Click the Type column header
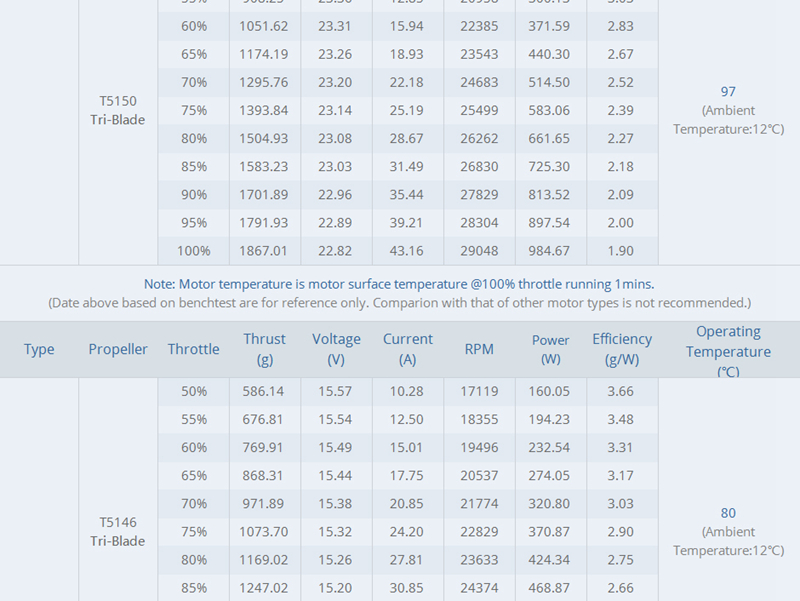The width and height of the screenshot is (800, 601). point(39,349)
